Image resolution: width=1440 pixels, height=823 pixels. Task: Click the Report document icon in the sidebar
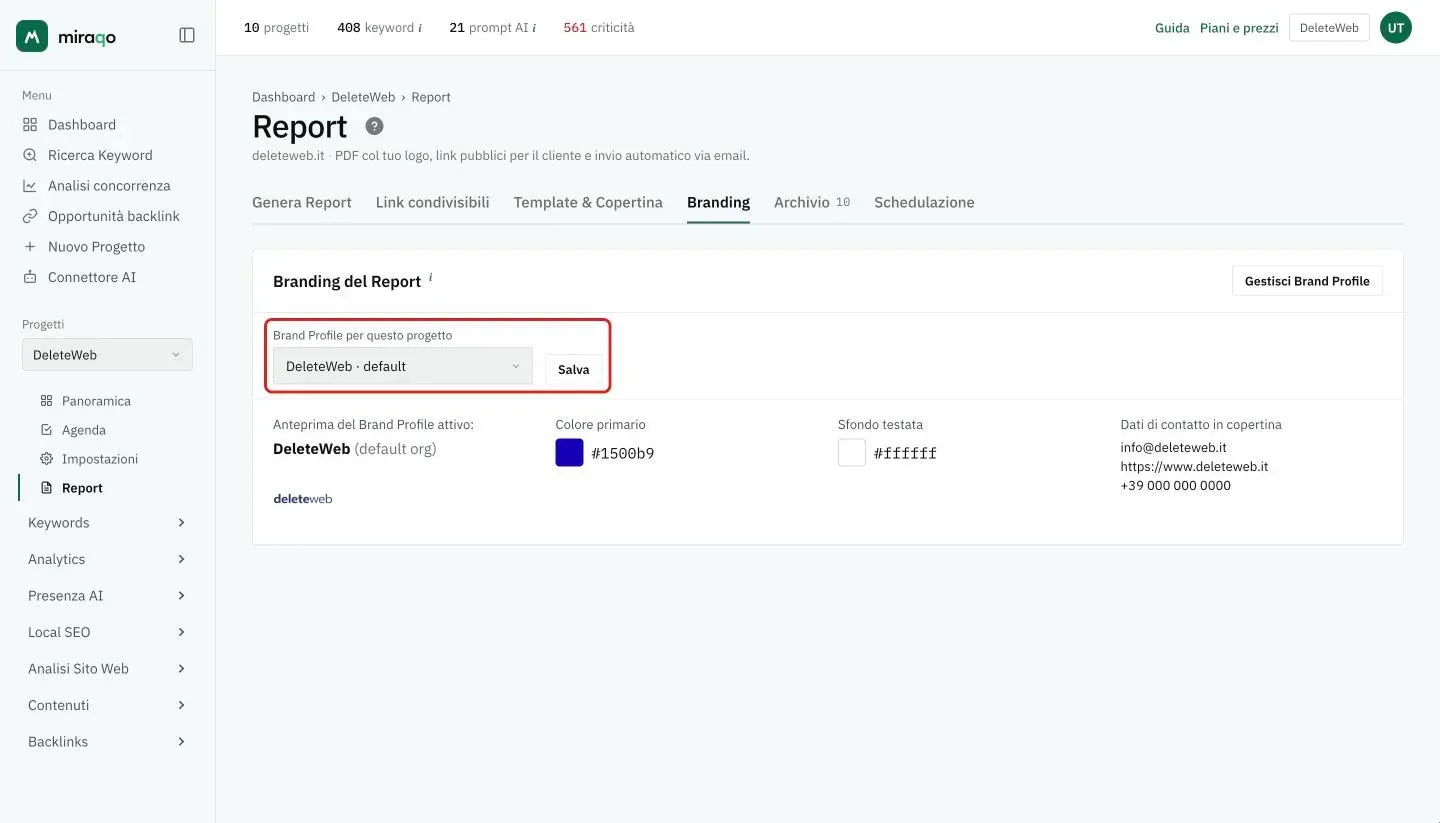pyautogui.click(x=46, y=488)
